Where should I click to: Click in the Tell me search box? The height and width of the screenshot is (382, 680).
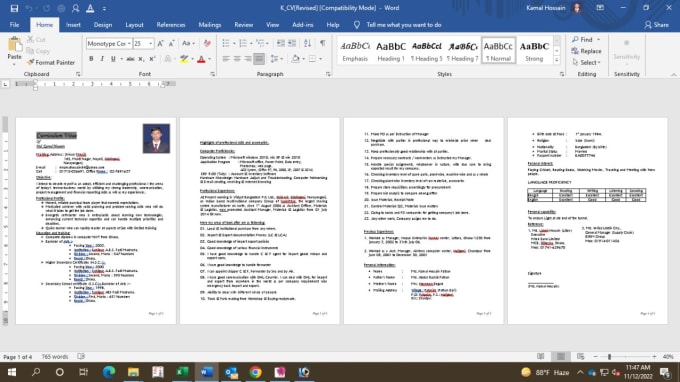[404, 25]
